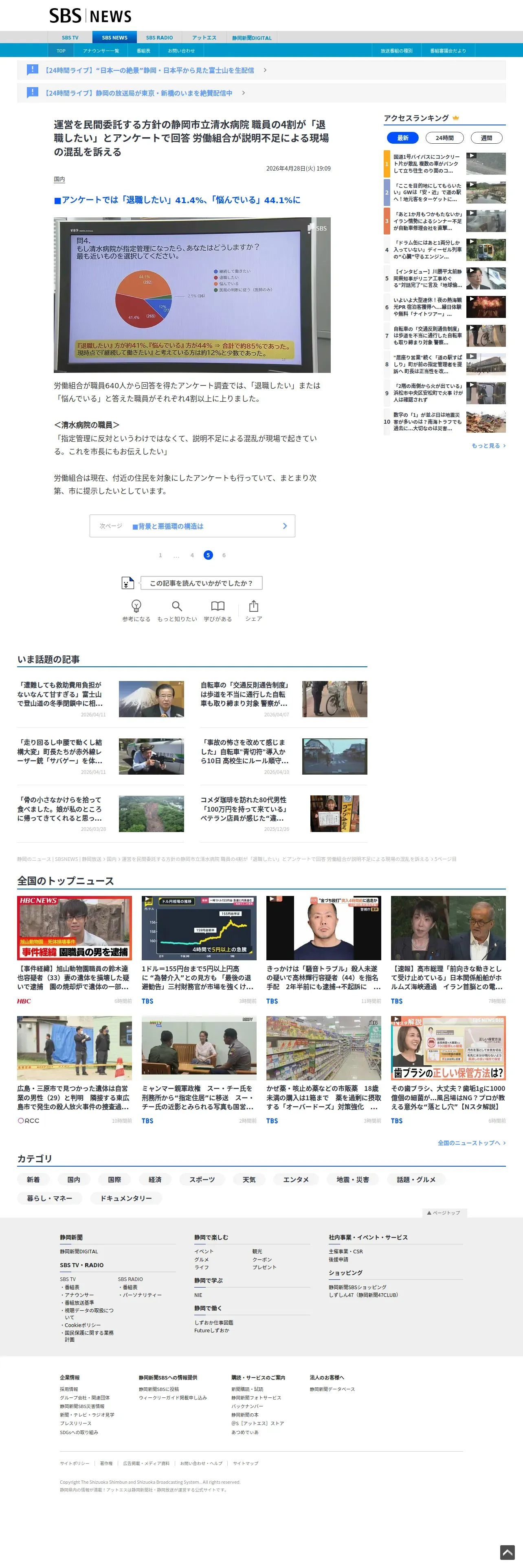Screen dimensions: 523x1568
Task: Go to pagination page 6
Action: coord(224,555)
